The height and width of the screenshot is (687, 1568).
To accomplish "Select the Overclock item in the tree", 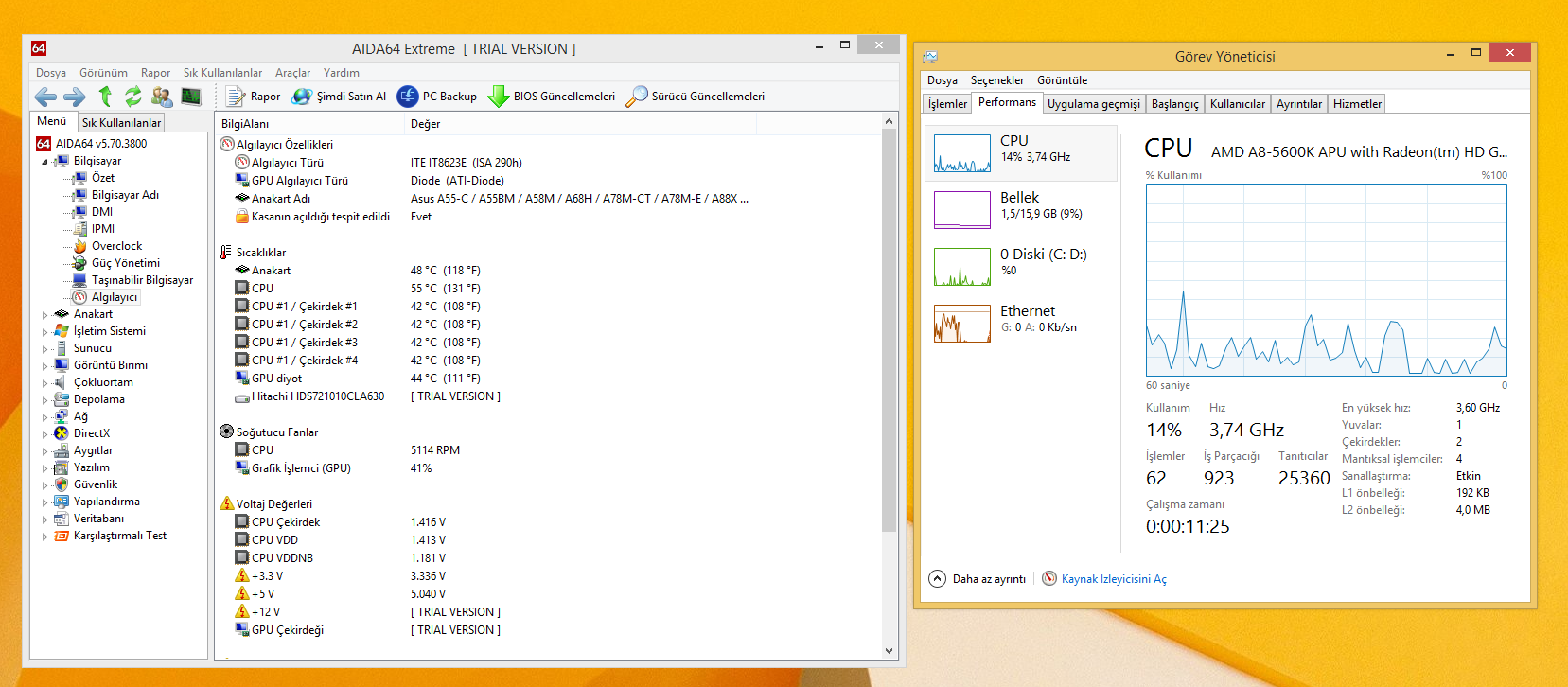I will point(116,246).
